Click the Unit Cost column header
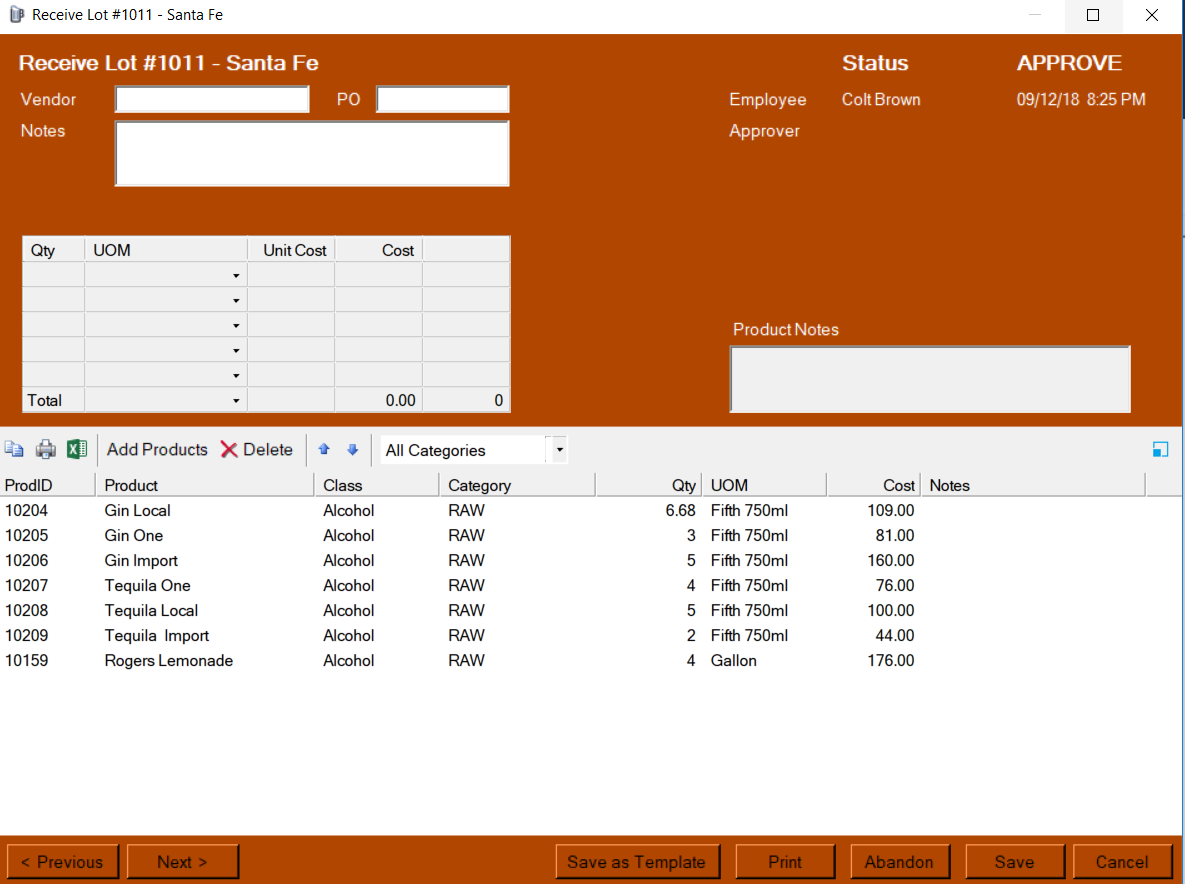Image resolution: width=1185 pixels, height=884 pixels. click(x=292, y=250)
